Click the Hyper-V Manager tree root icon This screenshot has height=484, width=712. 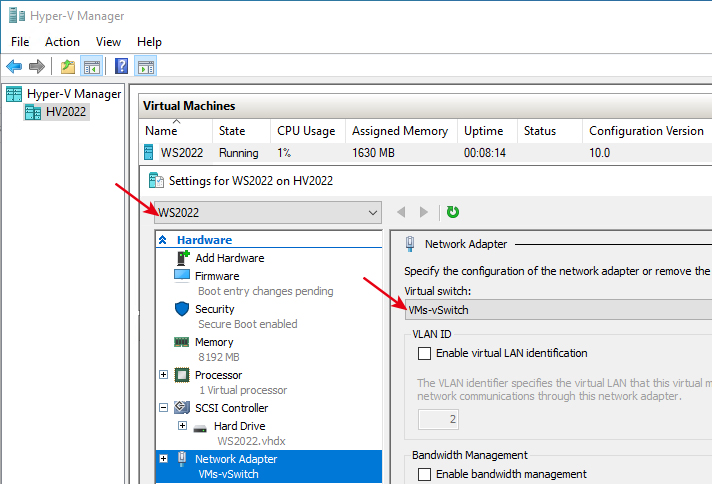pos(14,94)
